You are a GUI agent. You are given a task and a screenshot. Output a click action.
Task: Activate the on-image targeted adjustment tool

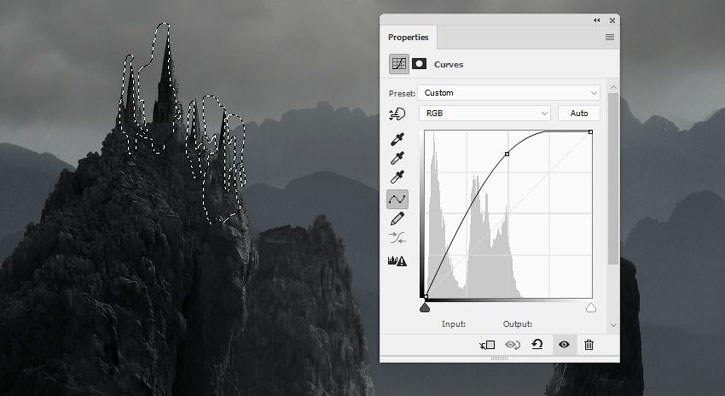397,114
